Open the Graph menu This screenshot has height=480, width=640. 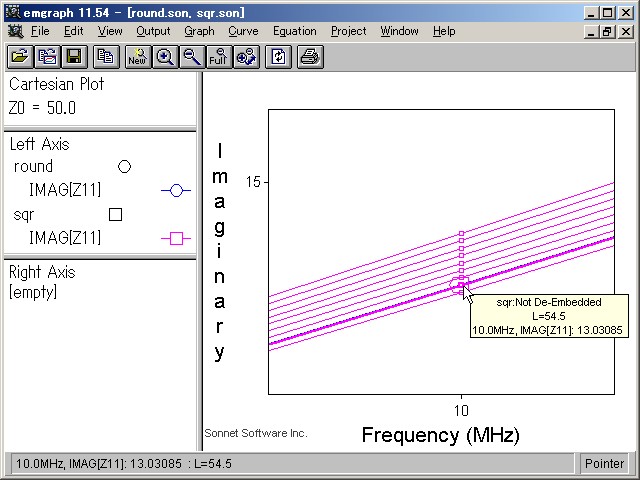click(x=199, y=31)
